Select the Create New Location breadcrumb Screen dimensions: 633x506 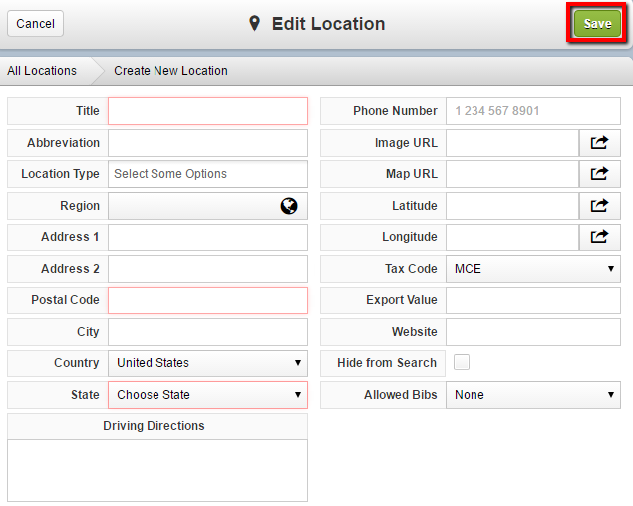[x=171, y=71]
